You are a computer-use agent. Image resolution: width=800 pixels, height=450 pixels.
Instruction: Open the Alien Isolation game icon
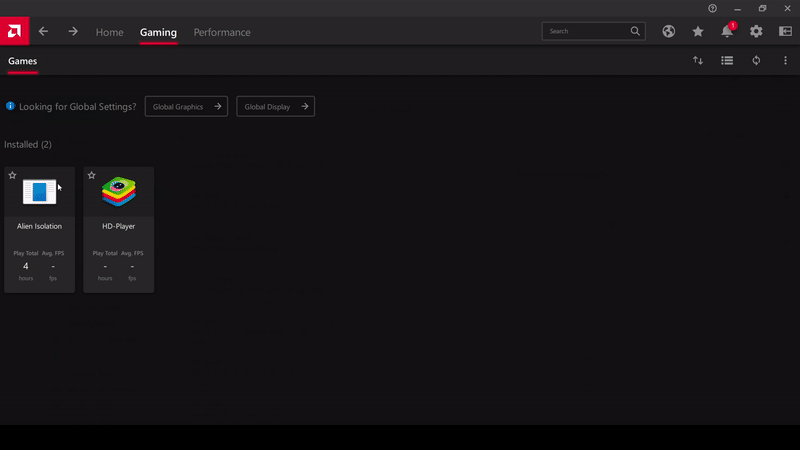(x=39, y=192)
